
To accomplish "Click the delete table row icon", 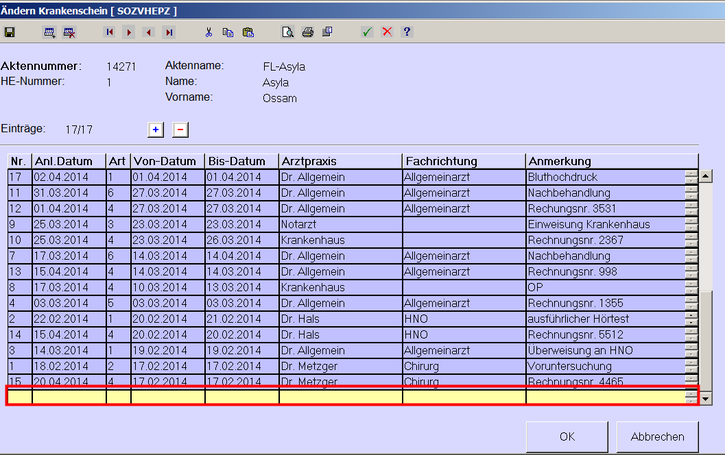I will point(69,32).
